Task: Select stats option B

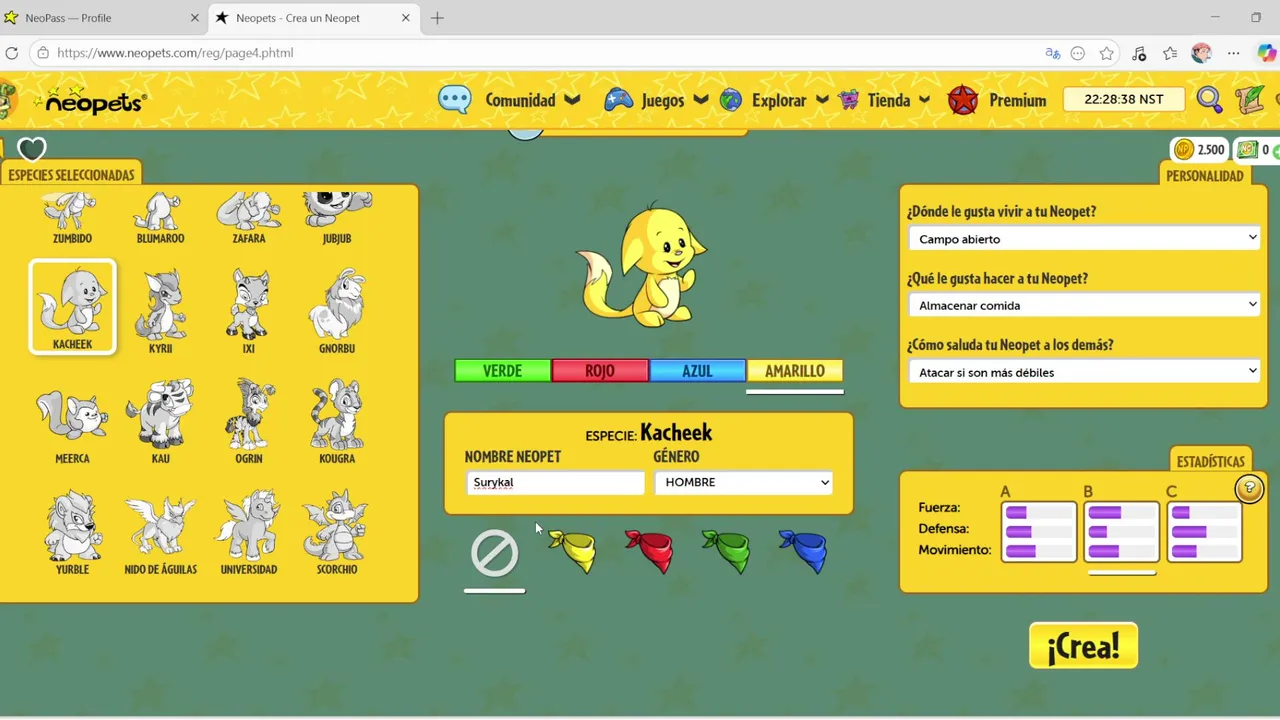Action: (1122, 531)
